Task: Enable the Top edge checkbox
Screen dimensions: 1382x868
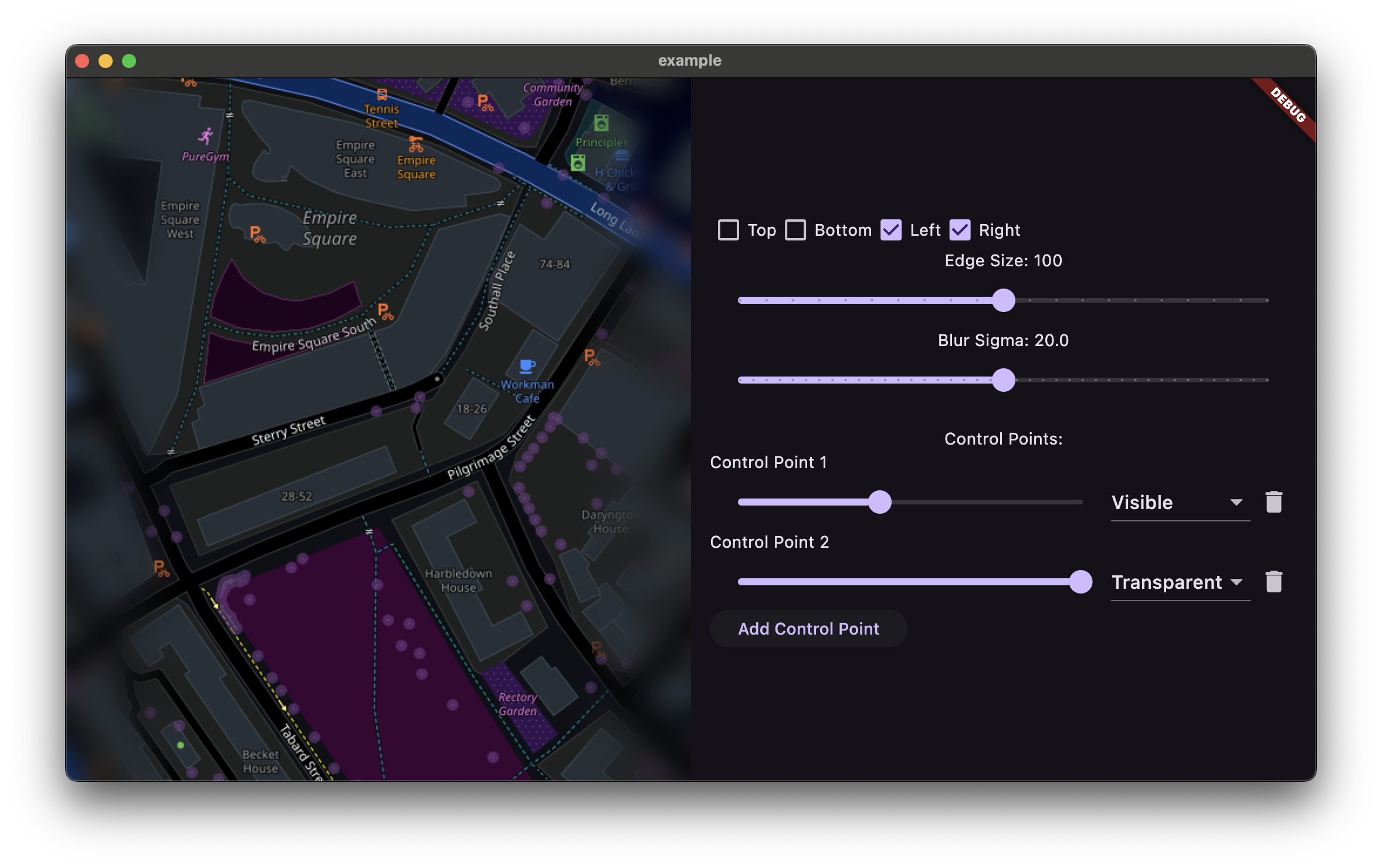Action: [729, 230]
